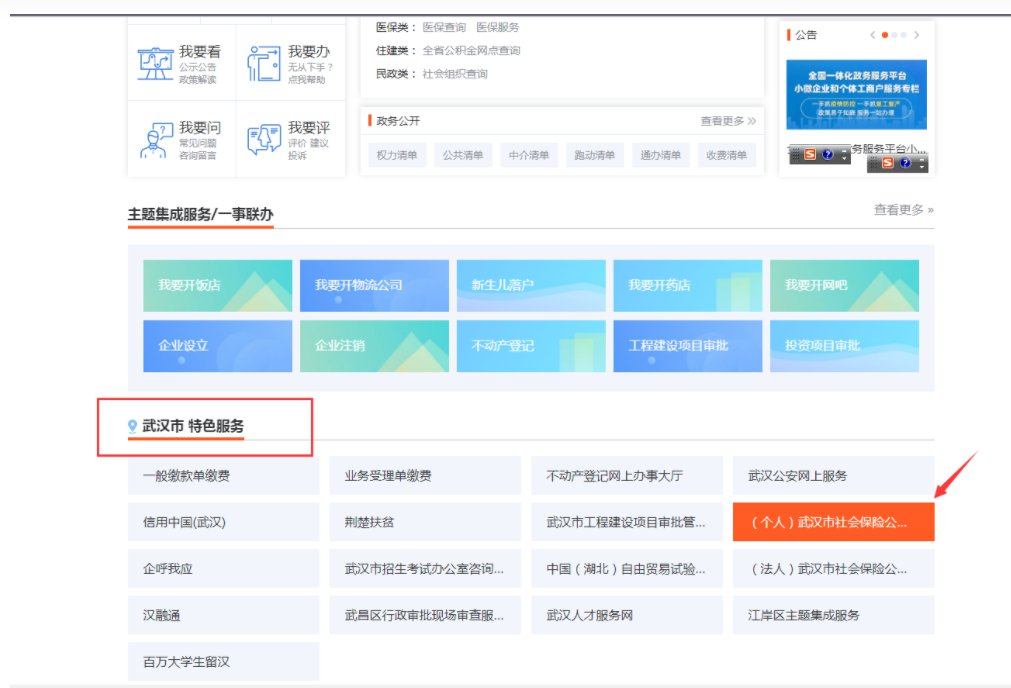
Task: Go to next announcement with right arrow
Action: click(916, 35)
